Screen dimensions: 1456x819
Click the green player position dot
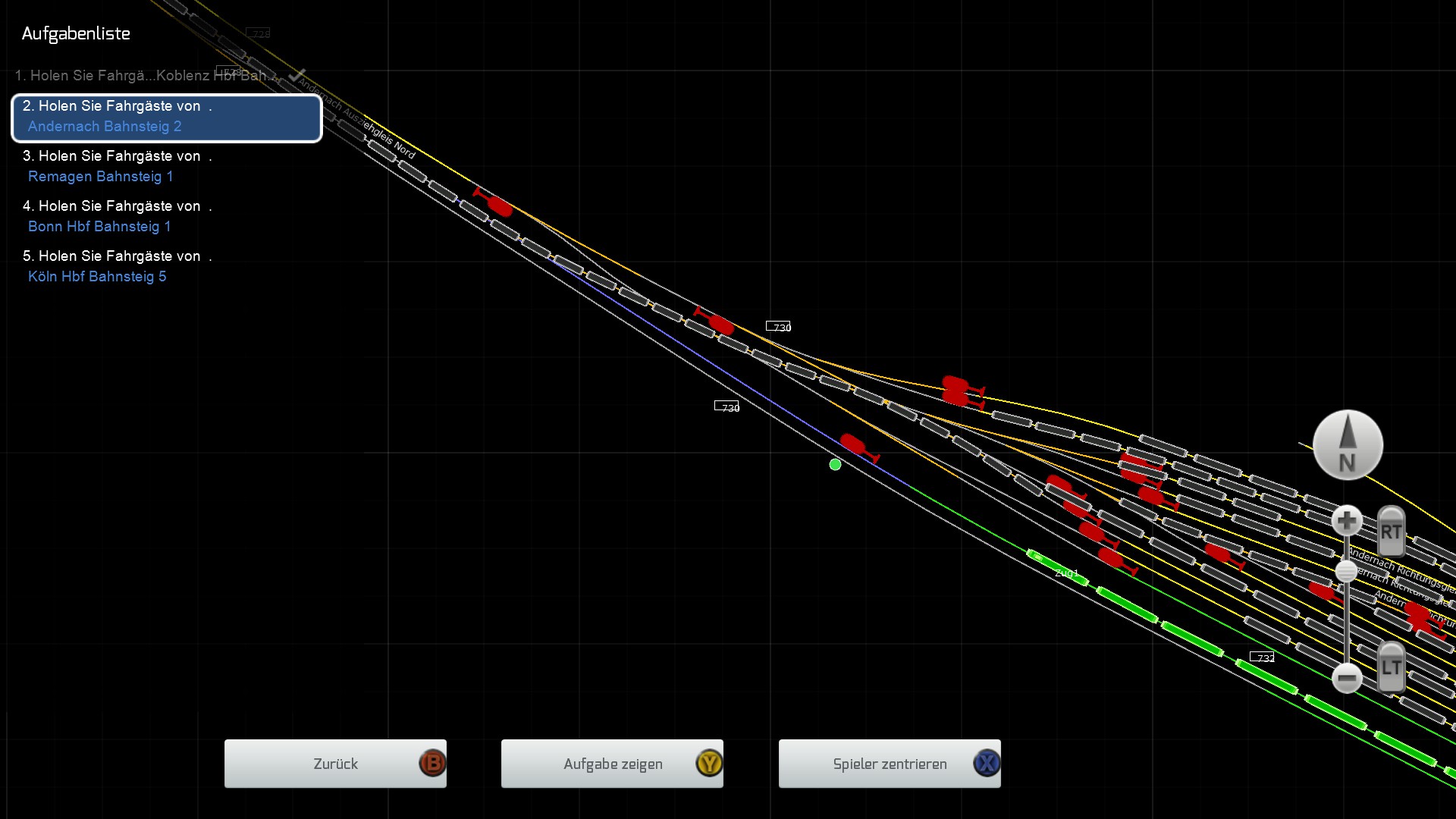tap(835, 464)
